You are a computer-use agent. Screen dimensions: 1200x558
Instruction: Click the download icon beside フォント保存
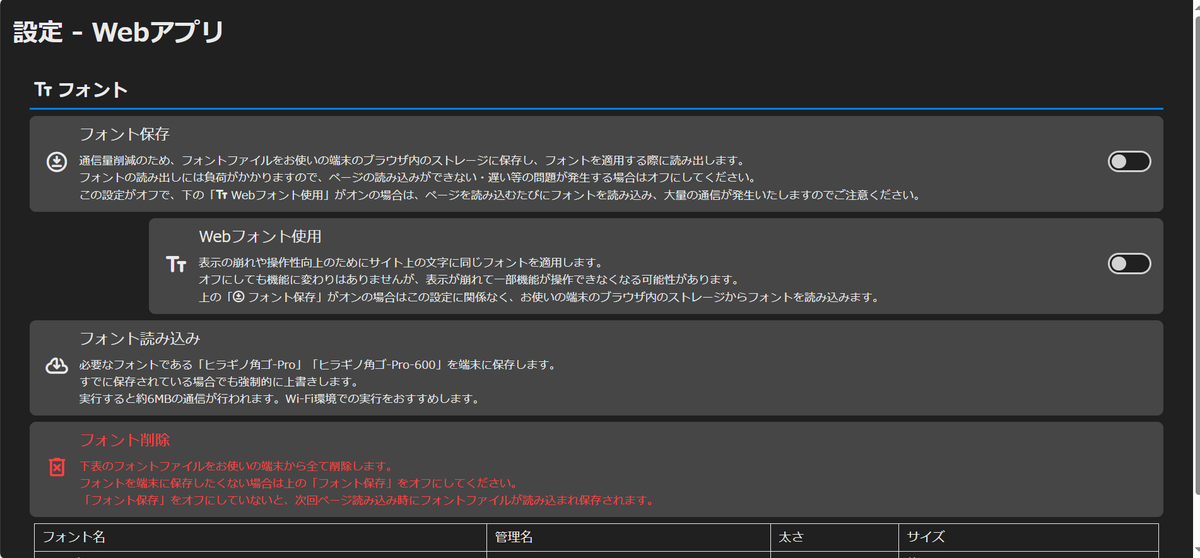click(x=57, y=162)
